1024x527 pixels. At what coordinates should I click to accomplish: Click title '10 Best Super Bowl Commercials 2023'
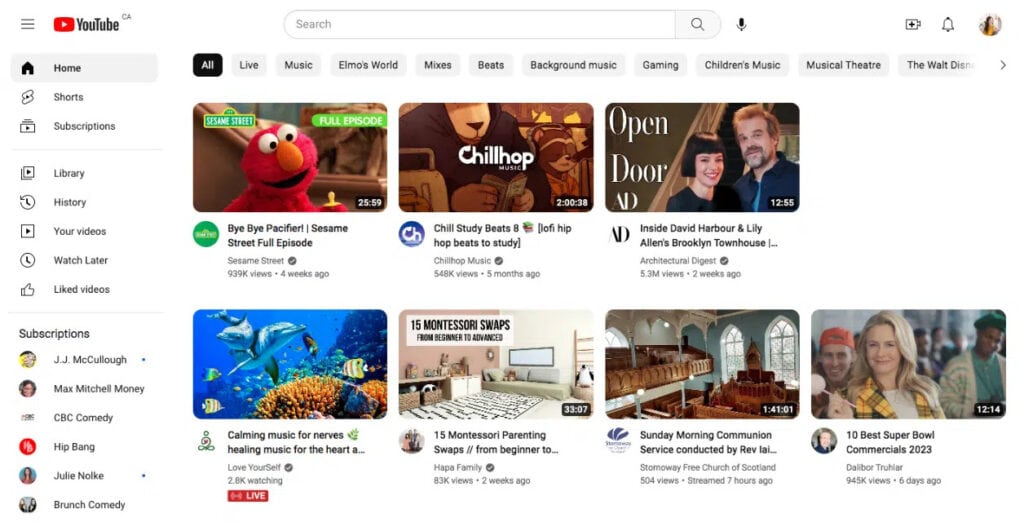point(890,442)
